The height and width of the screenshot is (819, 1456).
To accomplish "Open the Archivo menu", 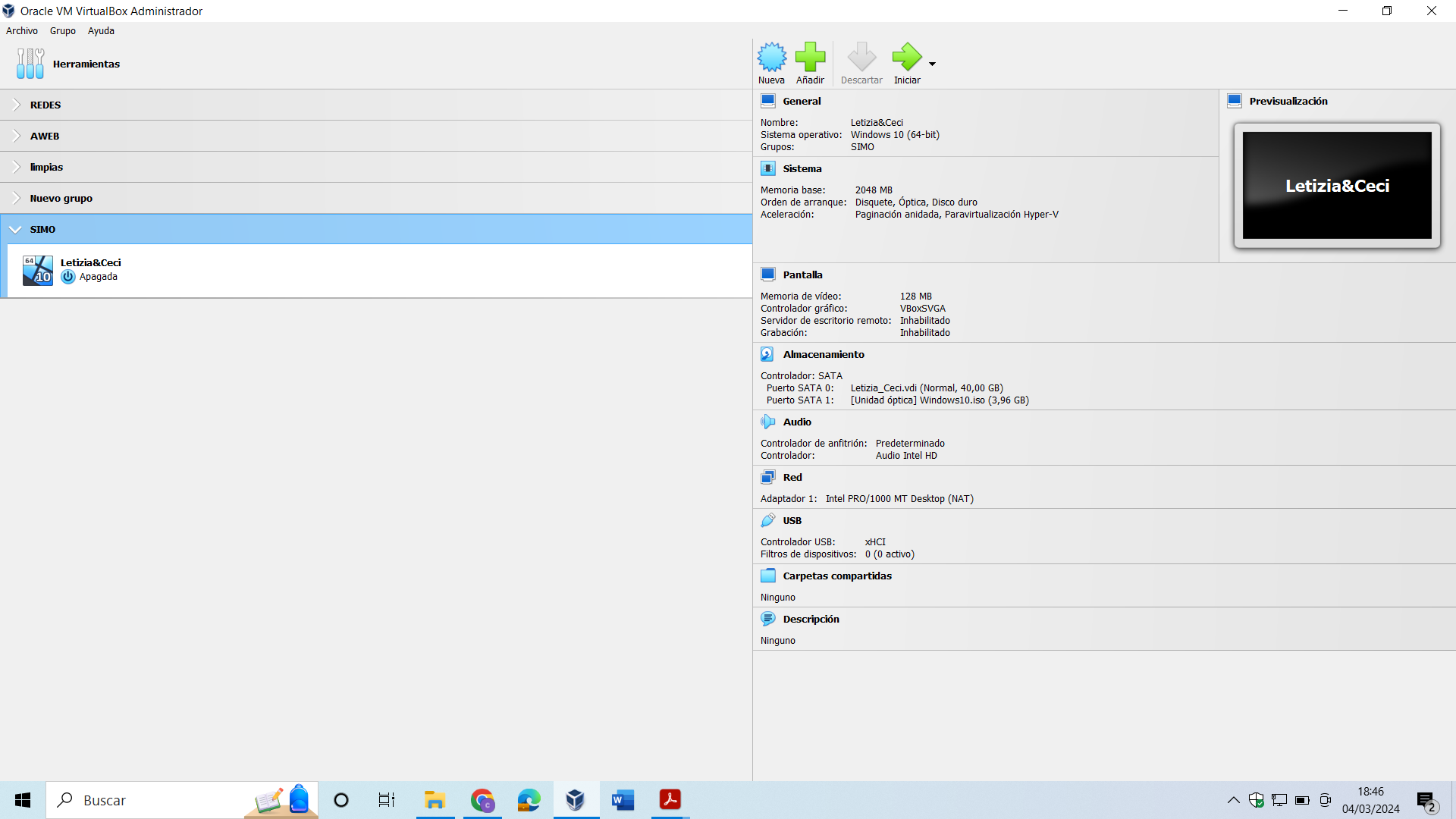I will (22, 31).
